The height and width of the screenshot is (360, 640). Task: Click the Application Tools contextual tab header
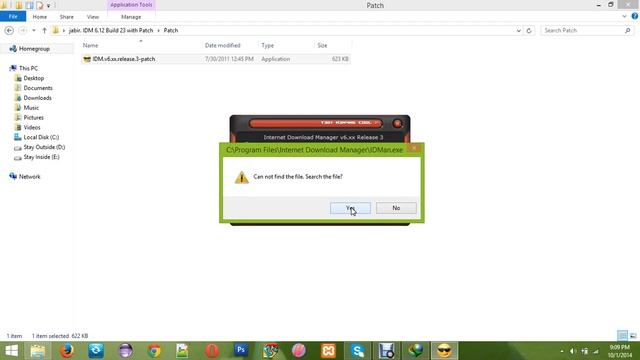click(x=131, y=5)
